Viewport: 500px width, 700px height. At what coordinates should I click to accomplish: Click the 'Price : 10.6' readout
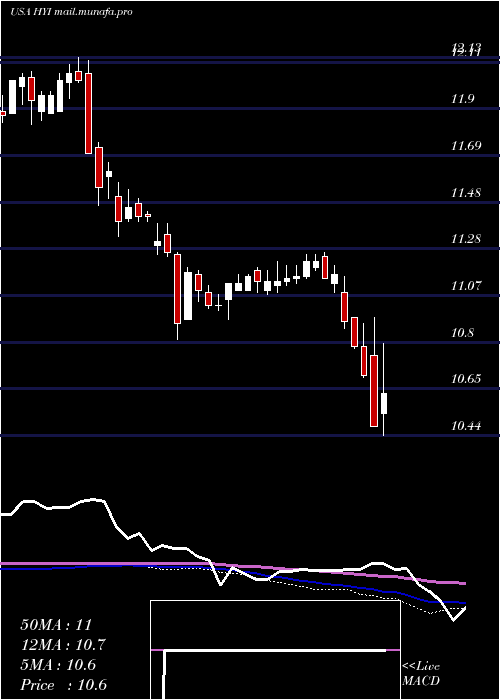tap(63, 685)
